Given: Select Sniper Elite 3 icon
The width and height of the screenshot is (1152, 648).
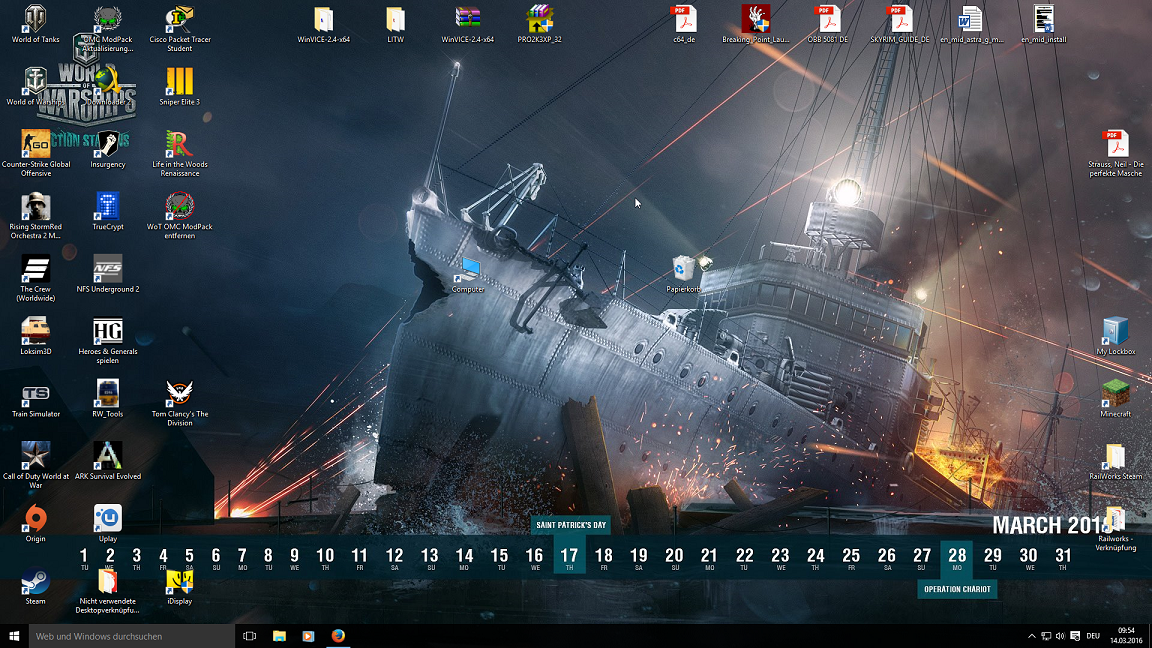Looking at the screenshot, I should [x=179, y=86].
